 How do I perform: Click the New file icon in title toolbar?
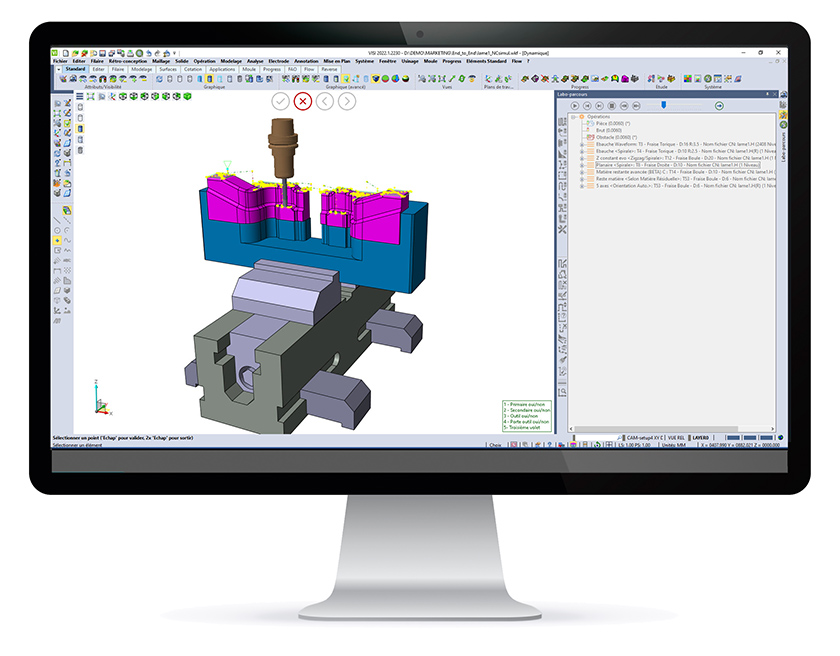pos(69,52)
